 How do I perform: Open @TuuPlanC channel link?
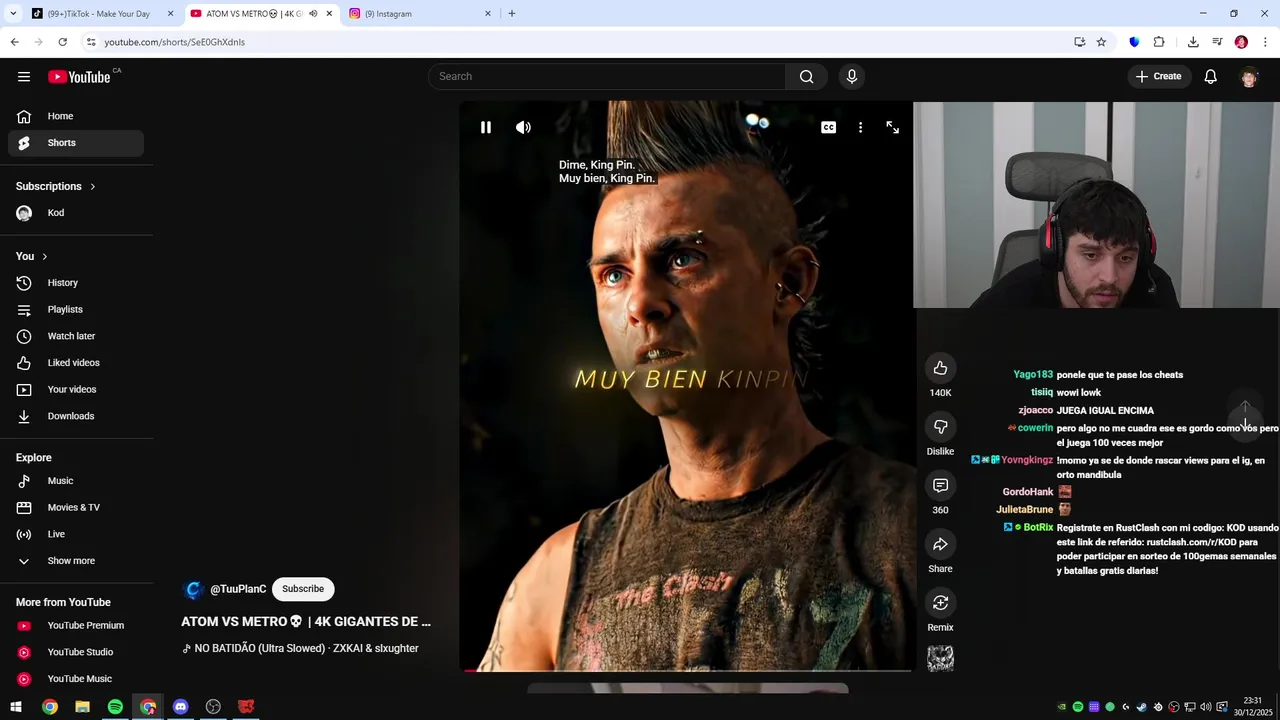[x=238, y=589]
